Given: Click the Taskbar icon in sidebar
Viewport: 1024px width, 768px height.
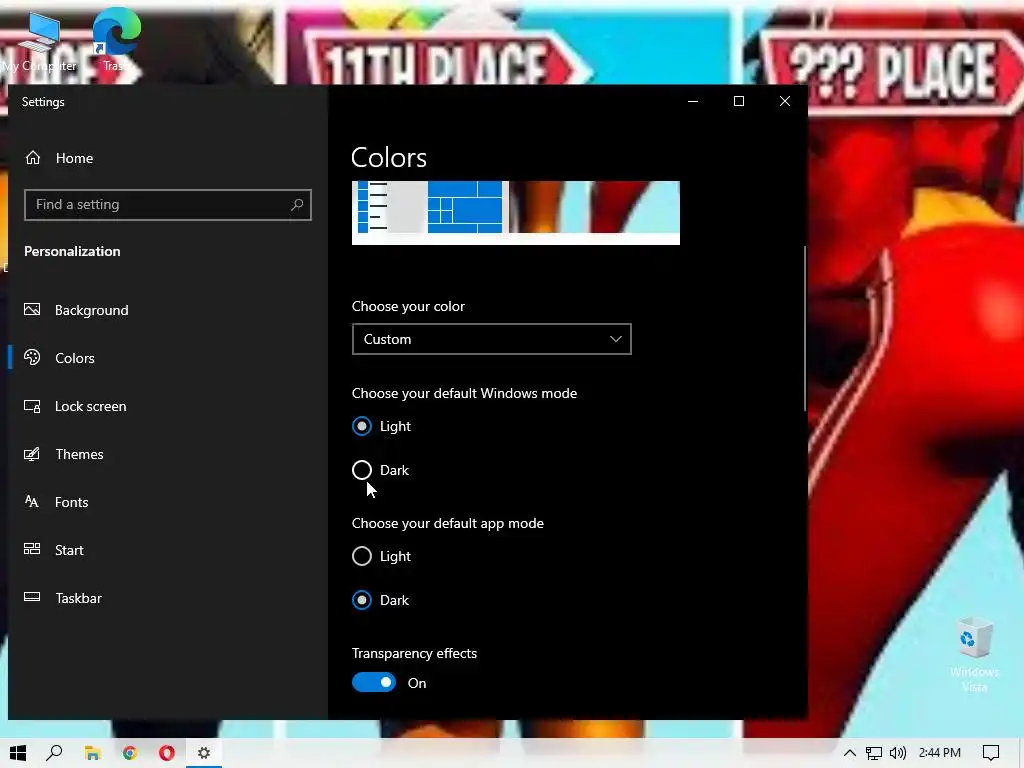Looking at the screenshot, I should tap(32, 597).
